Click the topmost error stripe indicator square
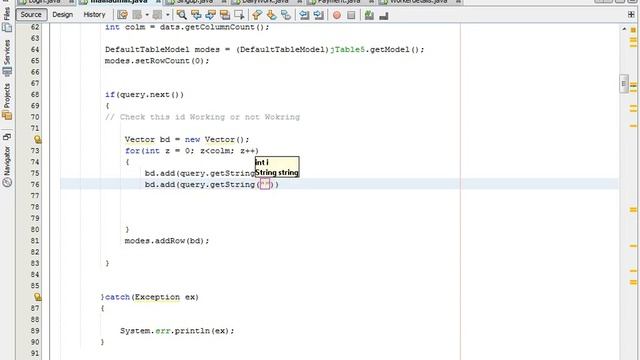The image size is (640, 360). pos(633,30)
